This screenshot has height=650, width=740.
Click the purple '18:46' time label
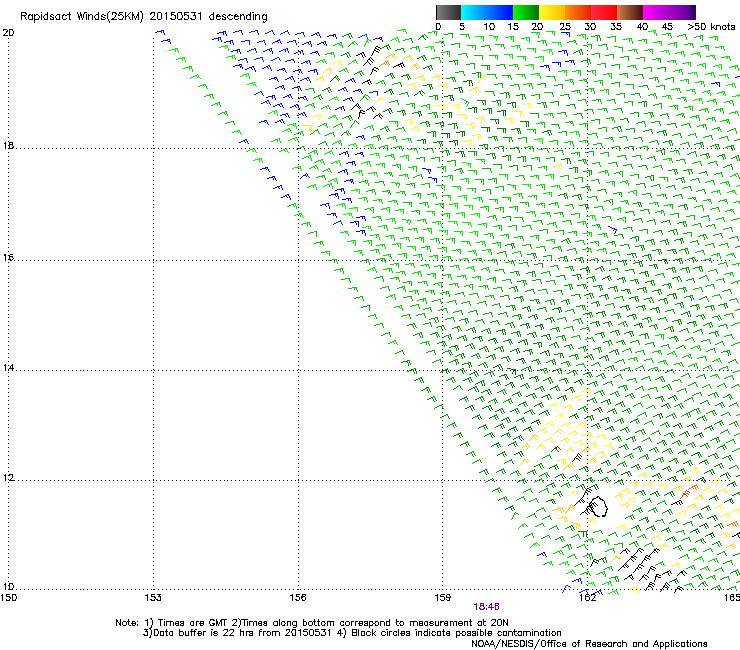487,607
